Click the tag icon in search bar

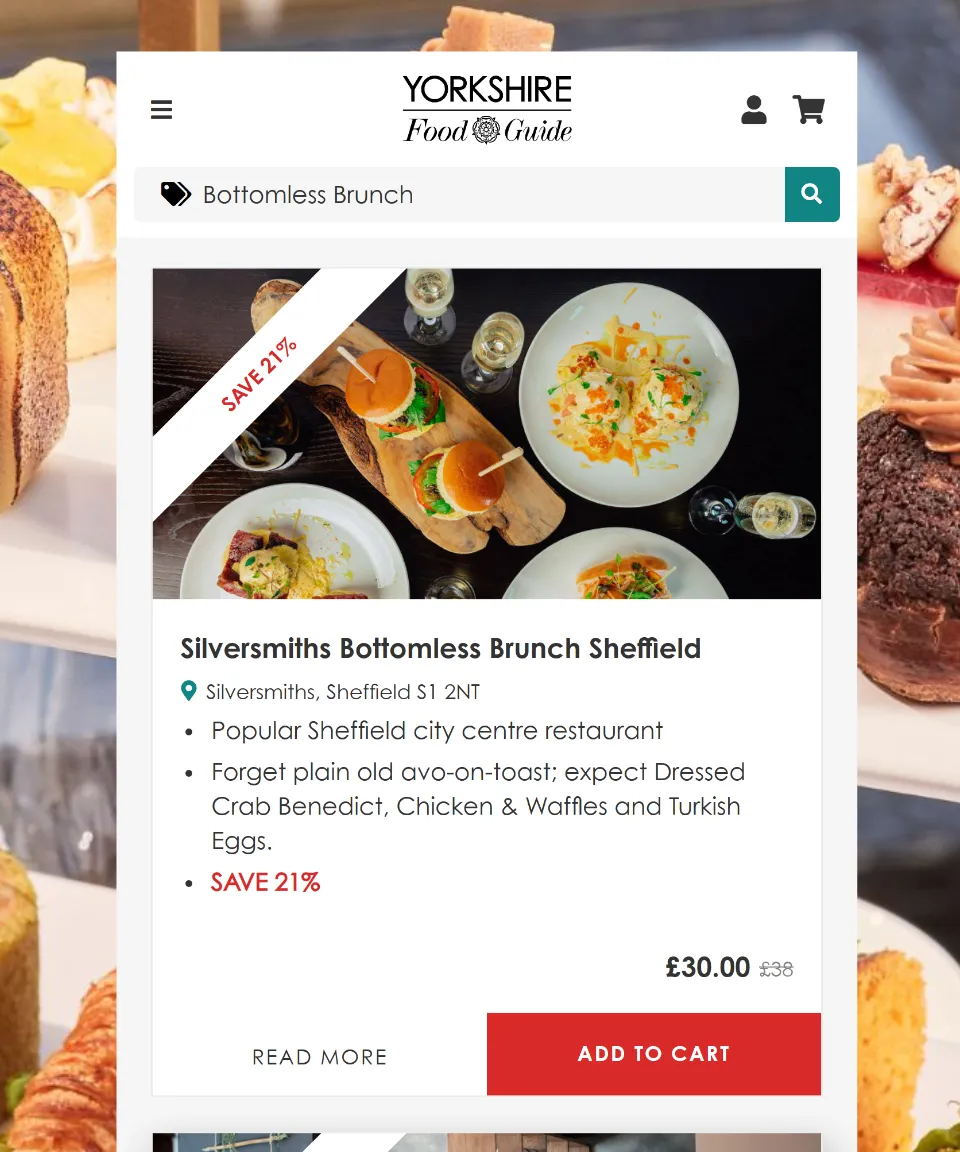pos(176,194)
